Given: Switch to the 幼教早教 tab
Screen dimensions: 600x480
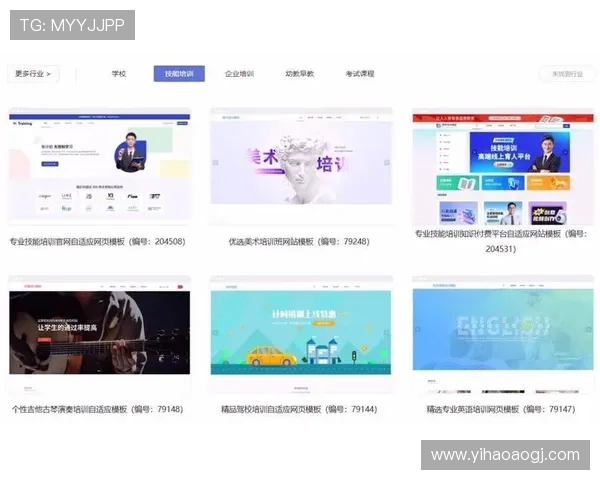Looking at the screenshot, I should (x=300, y=73).
